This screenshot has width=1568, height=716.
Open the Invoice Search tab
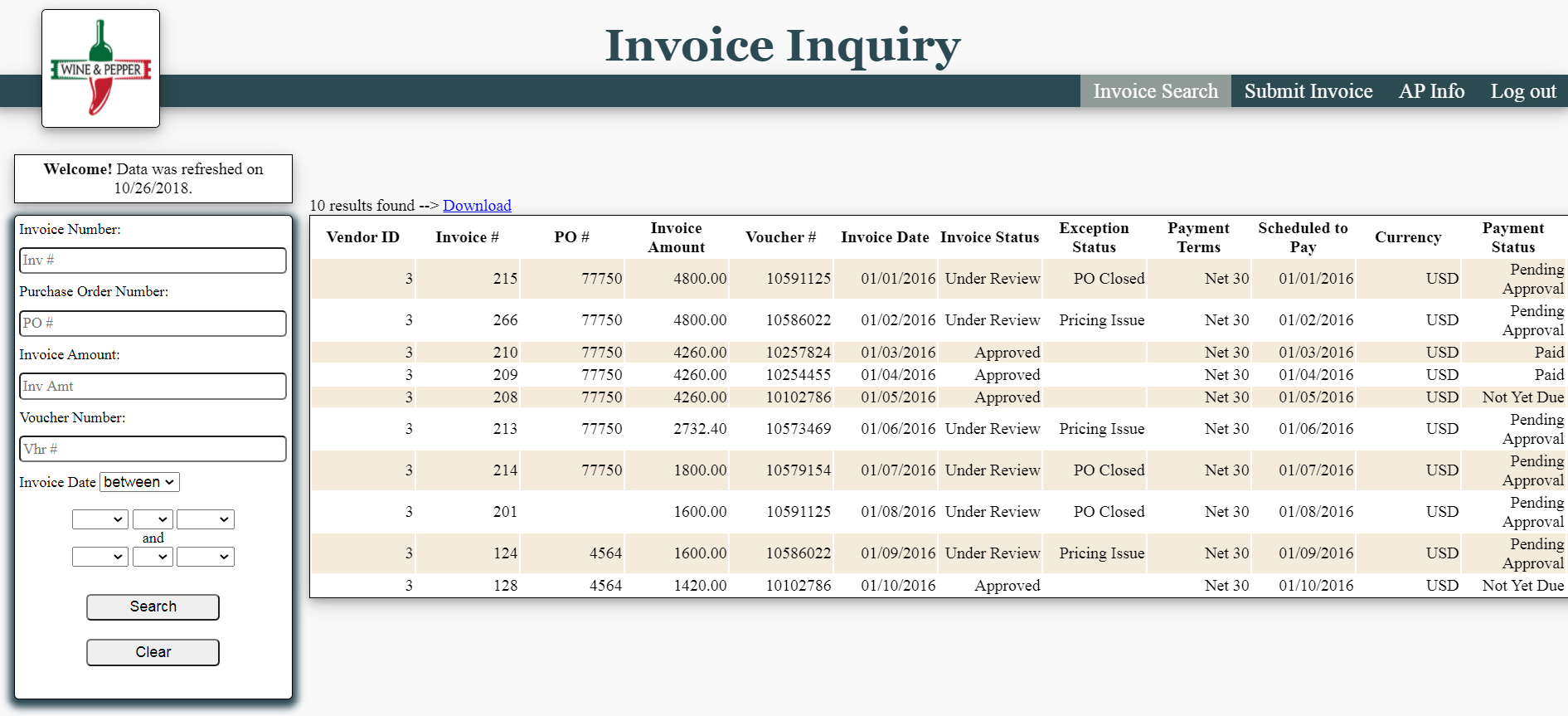point(1155,91)
